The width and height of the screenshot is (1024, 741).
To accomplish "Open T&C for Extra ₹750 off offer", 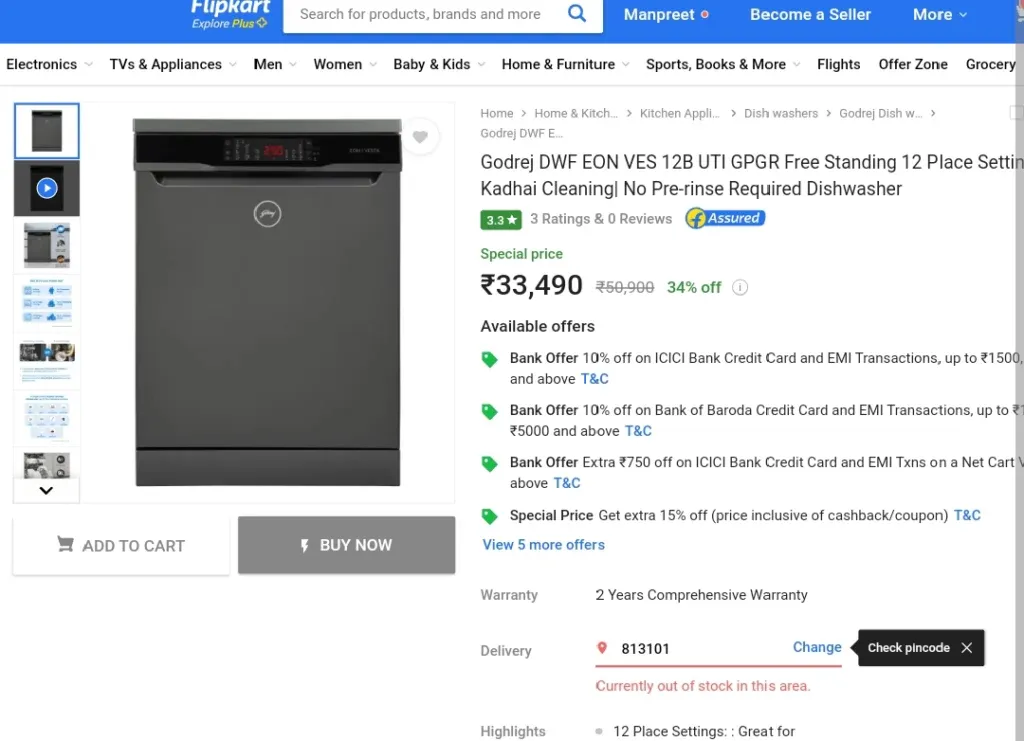I will tap(567, 483).
